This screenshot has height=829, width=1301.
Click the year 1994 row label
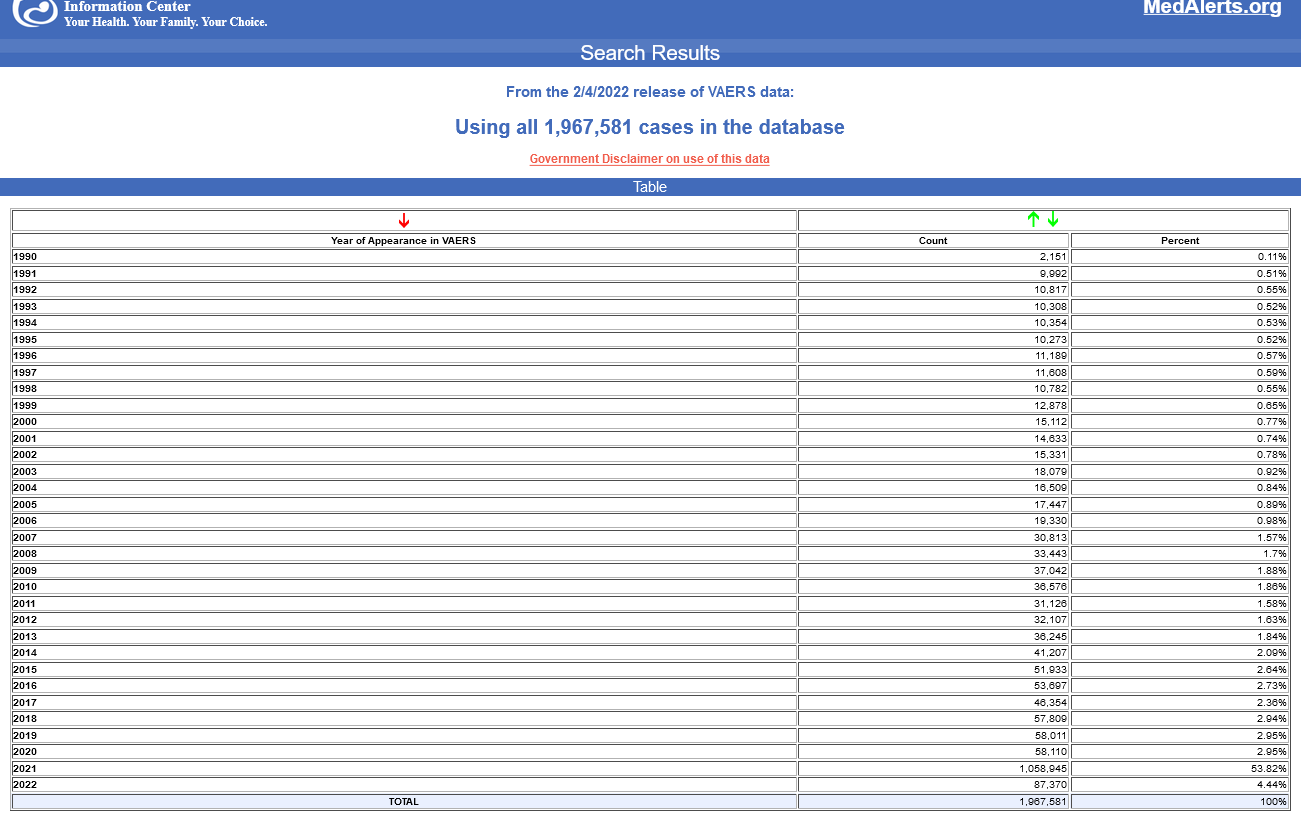[25, 323]
